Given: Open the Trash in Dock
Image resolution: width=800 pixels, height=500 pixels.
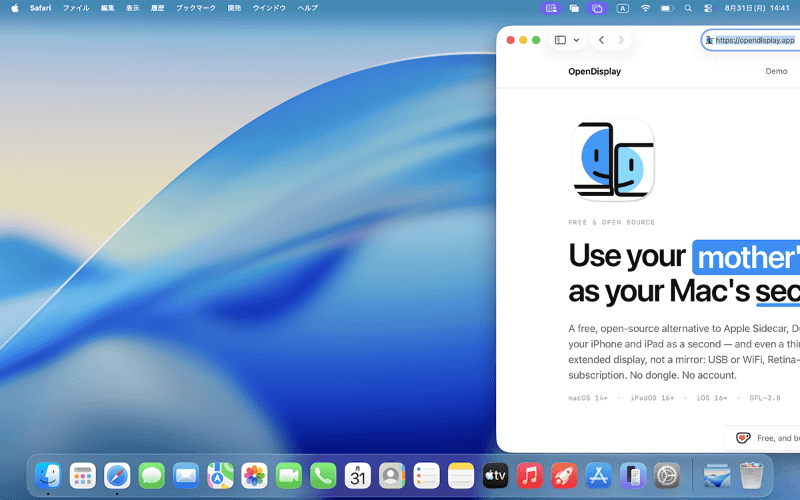Looking at the screenshot, I should [x=751, y=476].
